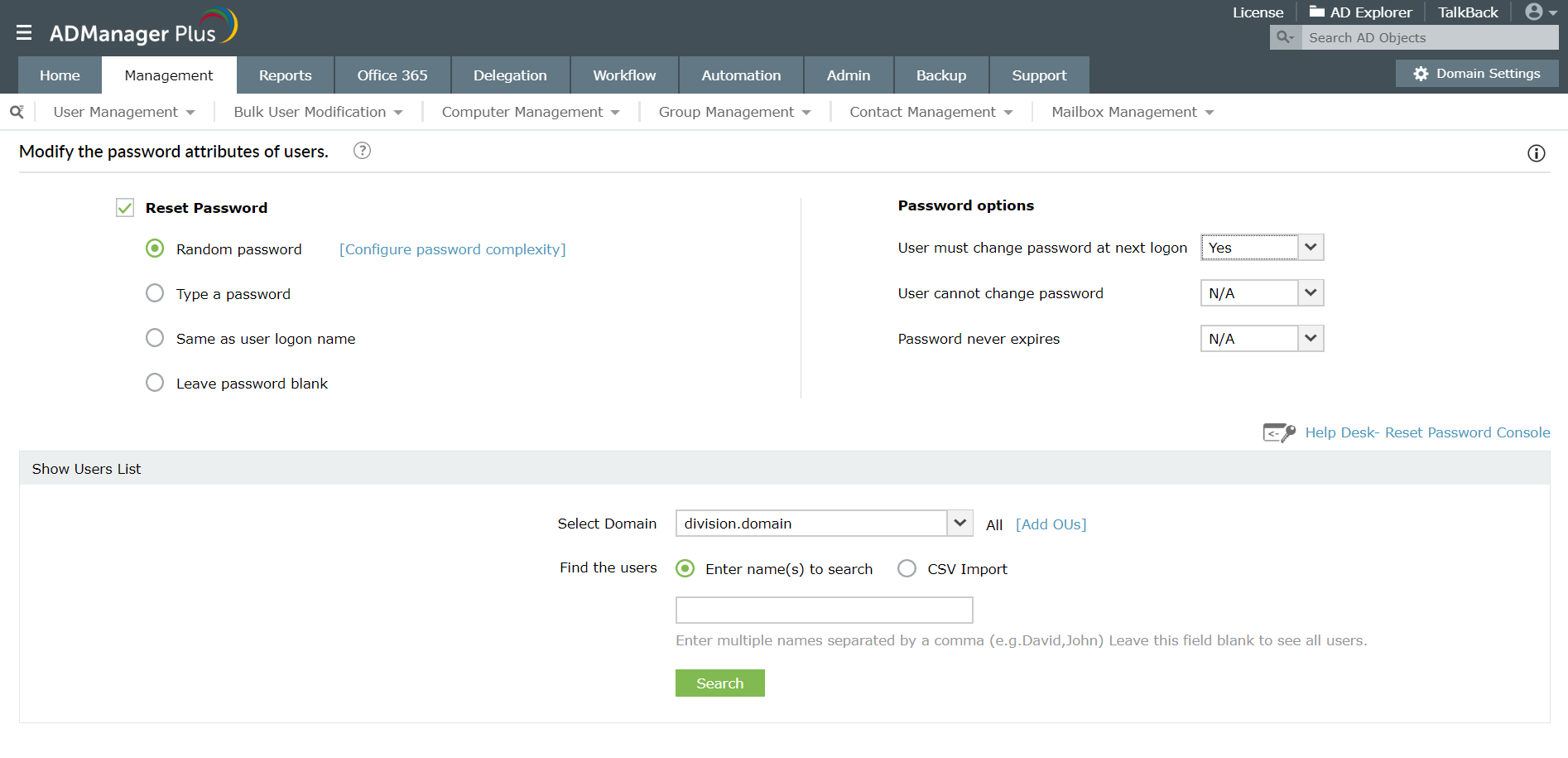Go to the Home tab
1568x758 pixels.
tap(60, 75)
